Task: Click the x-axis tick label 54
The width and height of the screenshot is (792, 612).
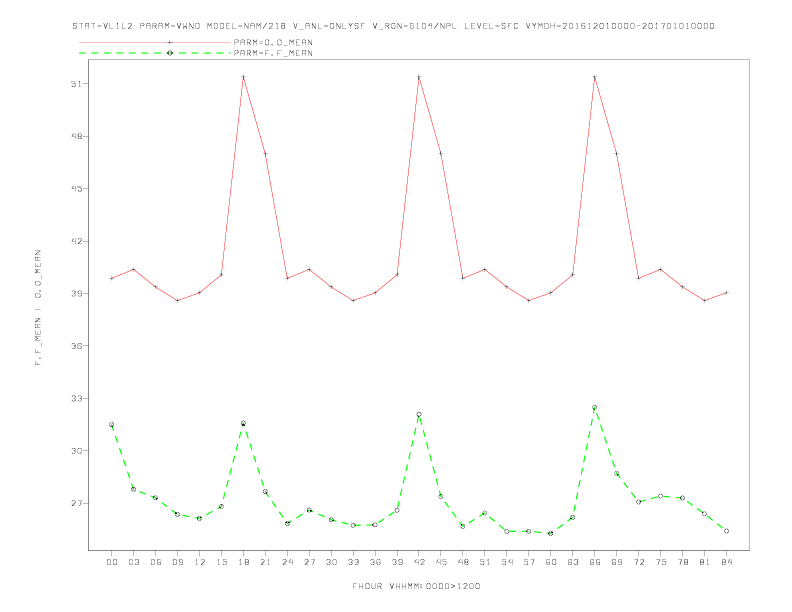Action: coord(507,562)
